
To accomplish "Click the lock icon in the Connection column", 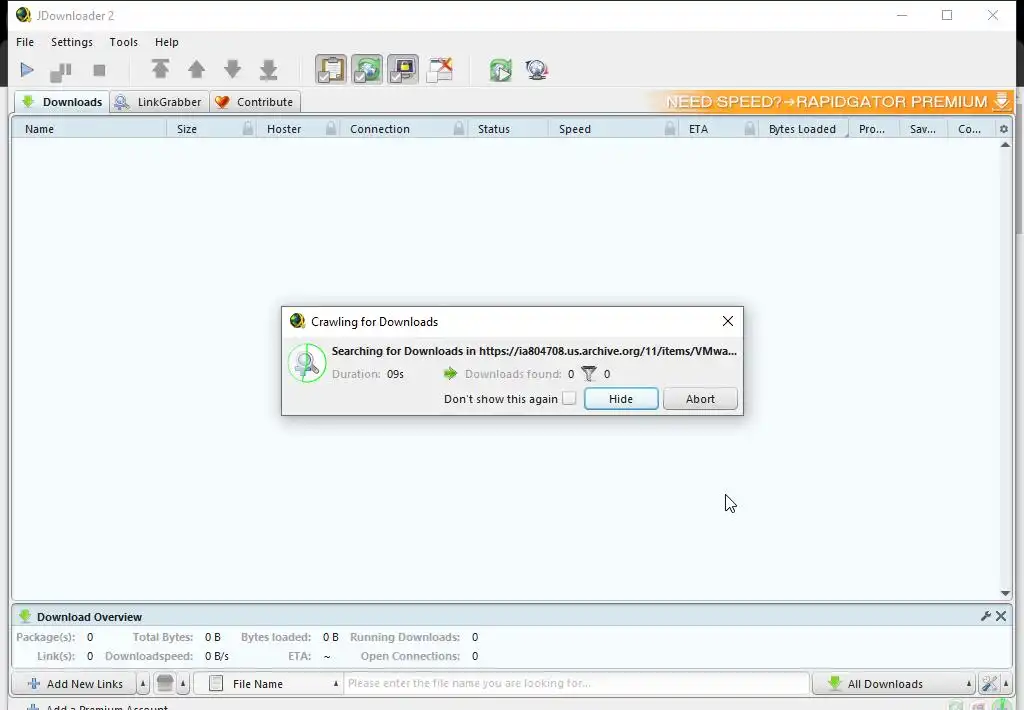I will (x=459, y=129).
